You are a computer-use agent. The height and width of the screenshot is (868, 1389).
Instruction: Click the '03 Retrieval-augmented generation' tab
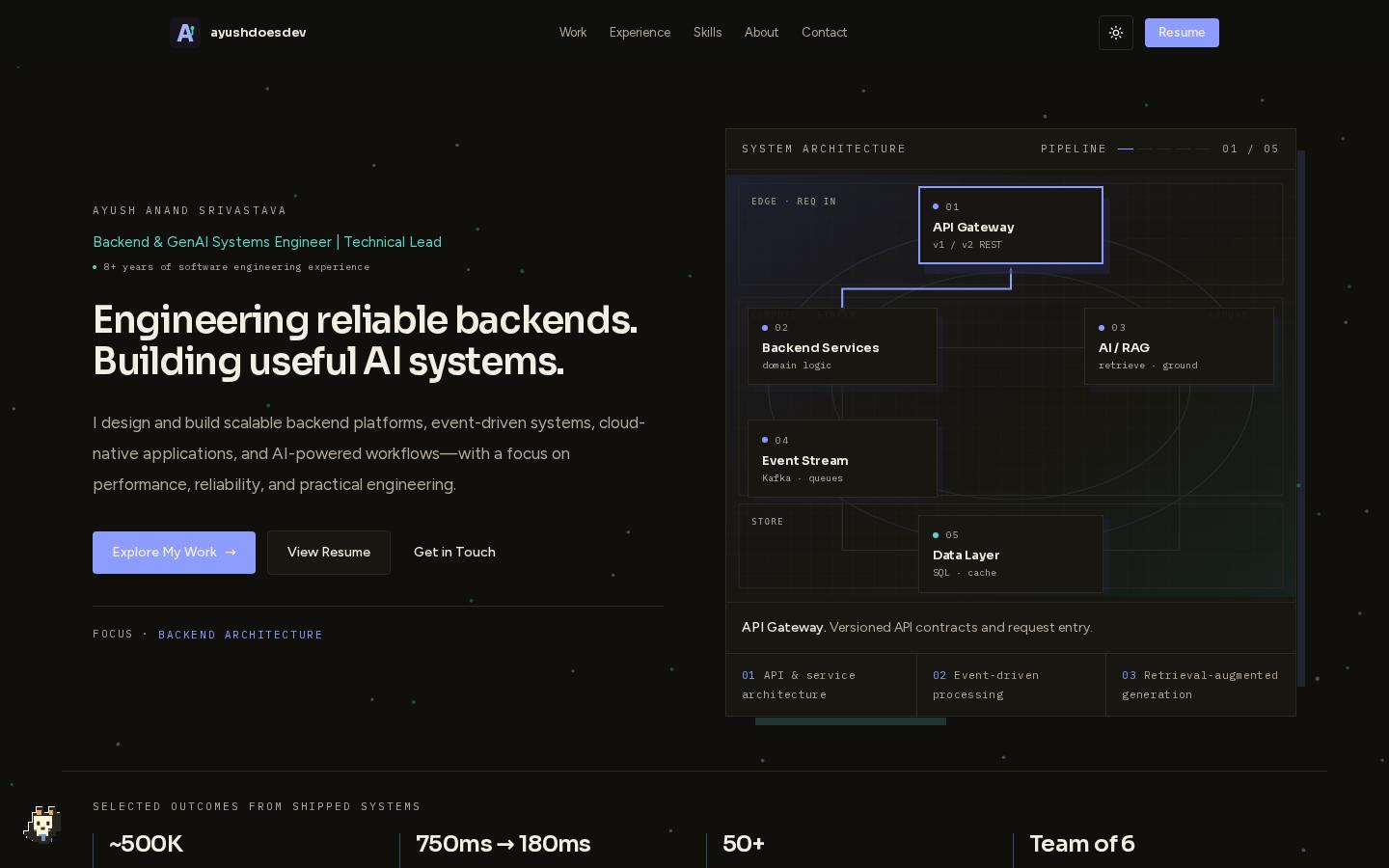click(1201, 685)
